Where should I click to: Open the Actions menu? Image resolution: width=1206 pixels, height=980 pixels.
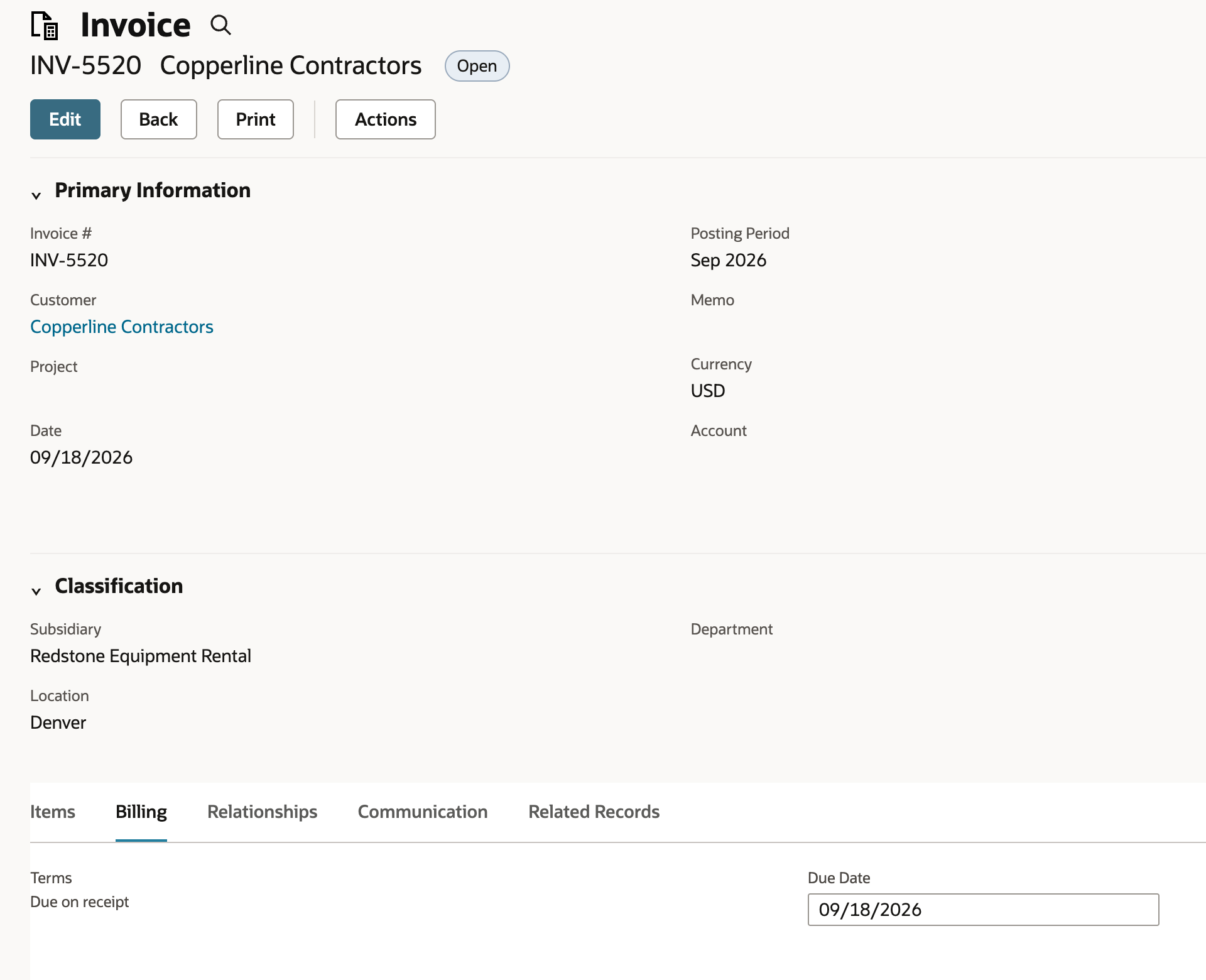coord(386,119)
